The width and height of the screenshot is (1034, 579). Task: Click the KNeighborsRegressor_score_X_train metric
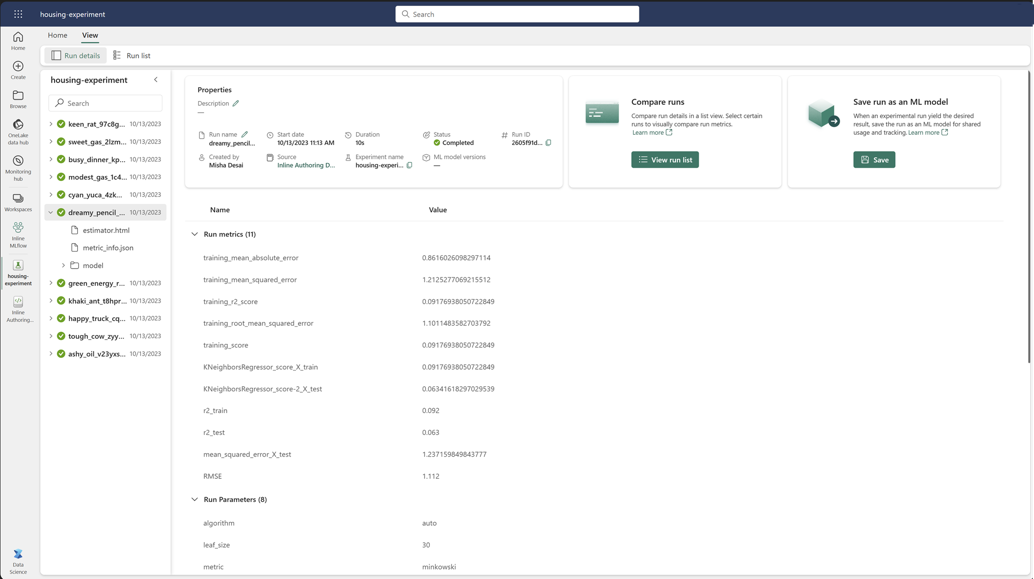click(260, 367)
